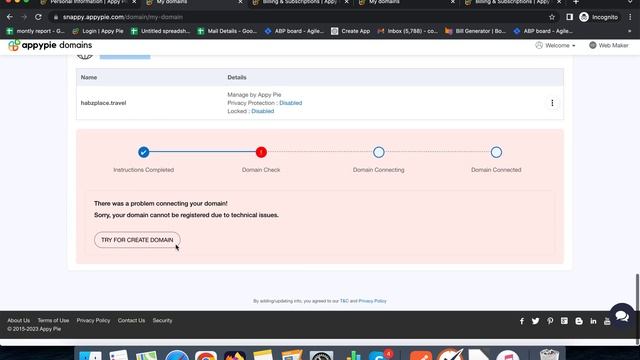
Task: Open the Untitled spreadsheet bookmark
Action: tap(160, 31)
